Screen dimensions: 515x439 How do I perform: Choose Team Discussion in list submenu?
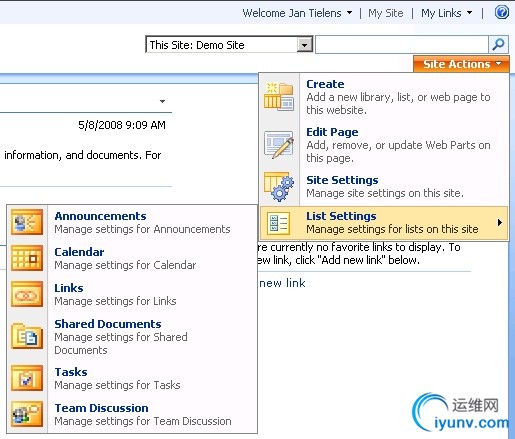(132, 414)
